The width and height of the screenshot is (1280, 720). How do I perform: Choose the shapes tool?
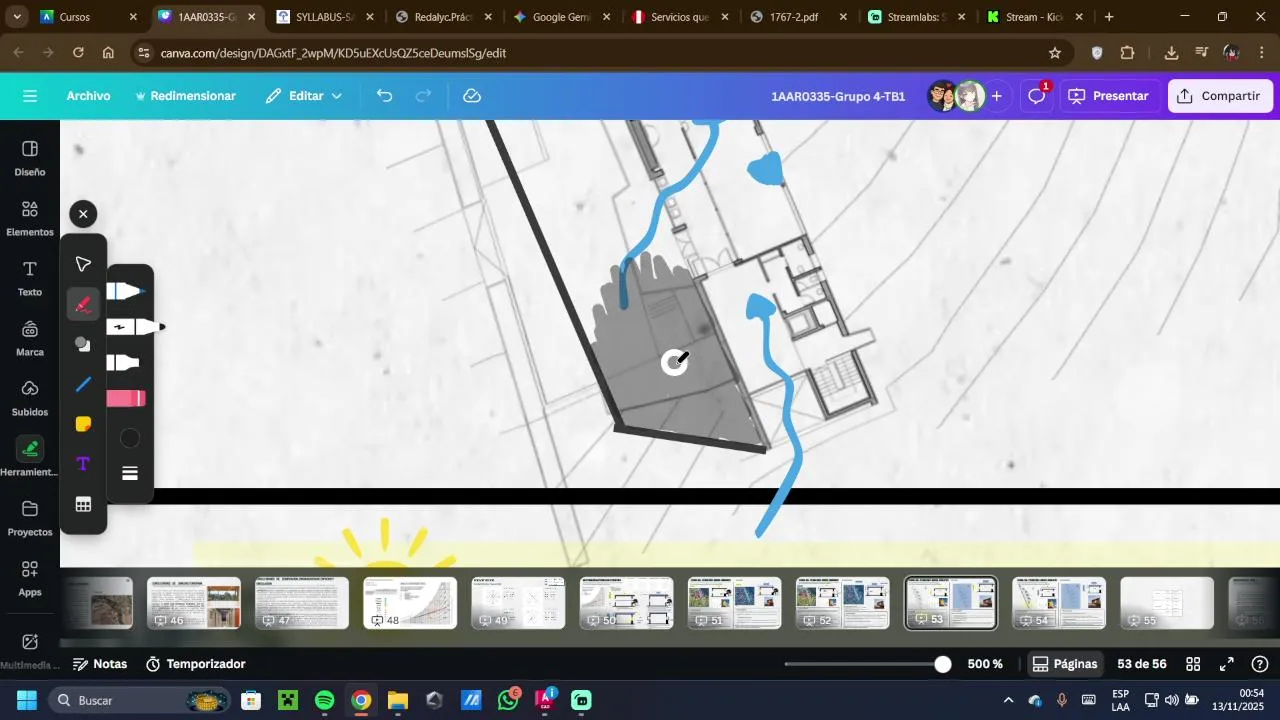click(x=83, y=344)
